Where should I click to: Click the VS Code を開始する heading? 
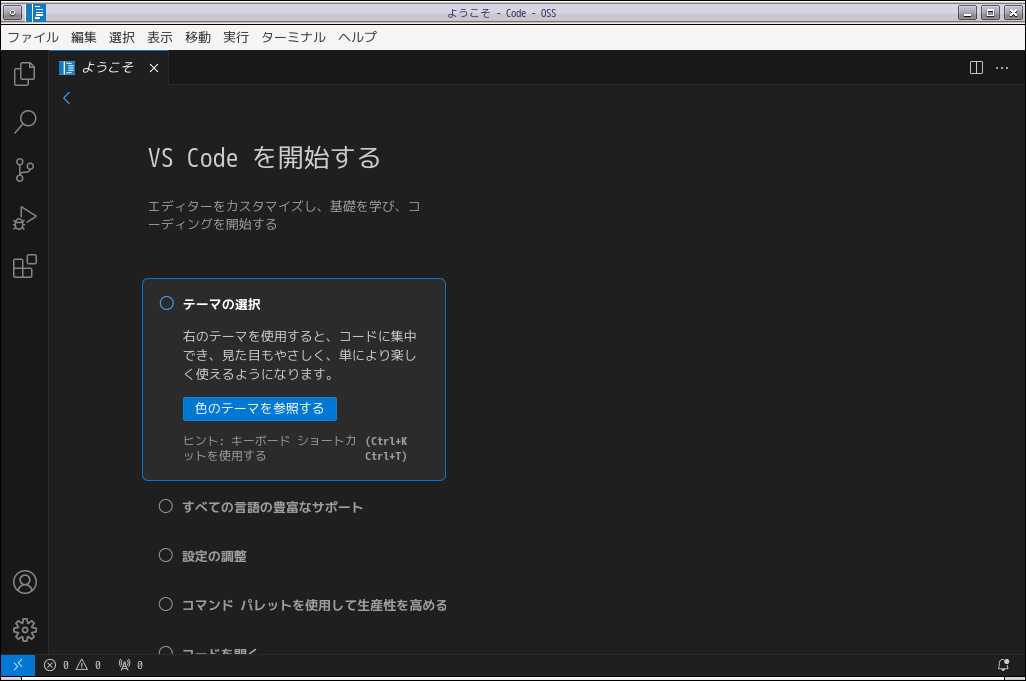click(264, 158)
